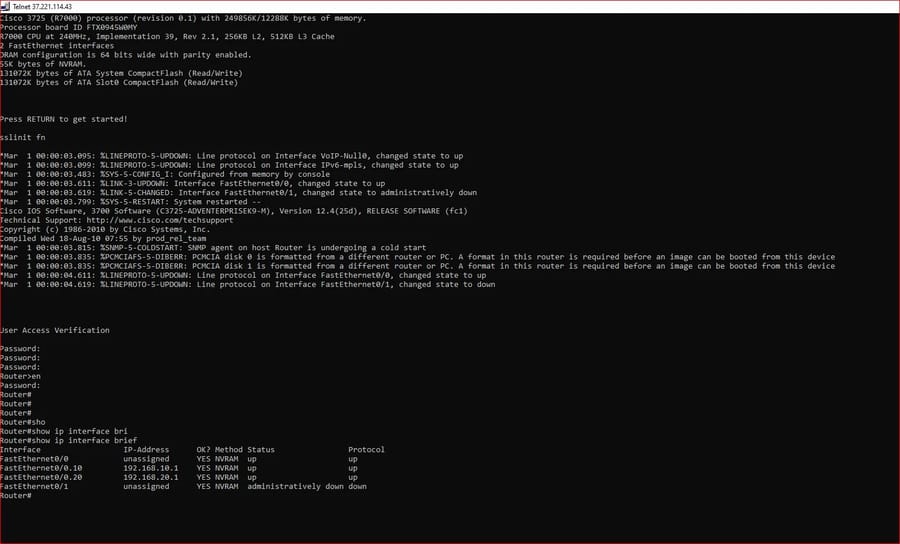Click the 'User Access Verification' heading
Image resolution: width=900 pixels, height=544 pixels.
pos(55,331)
